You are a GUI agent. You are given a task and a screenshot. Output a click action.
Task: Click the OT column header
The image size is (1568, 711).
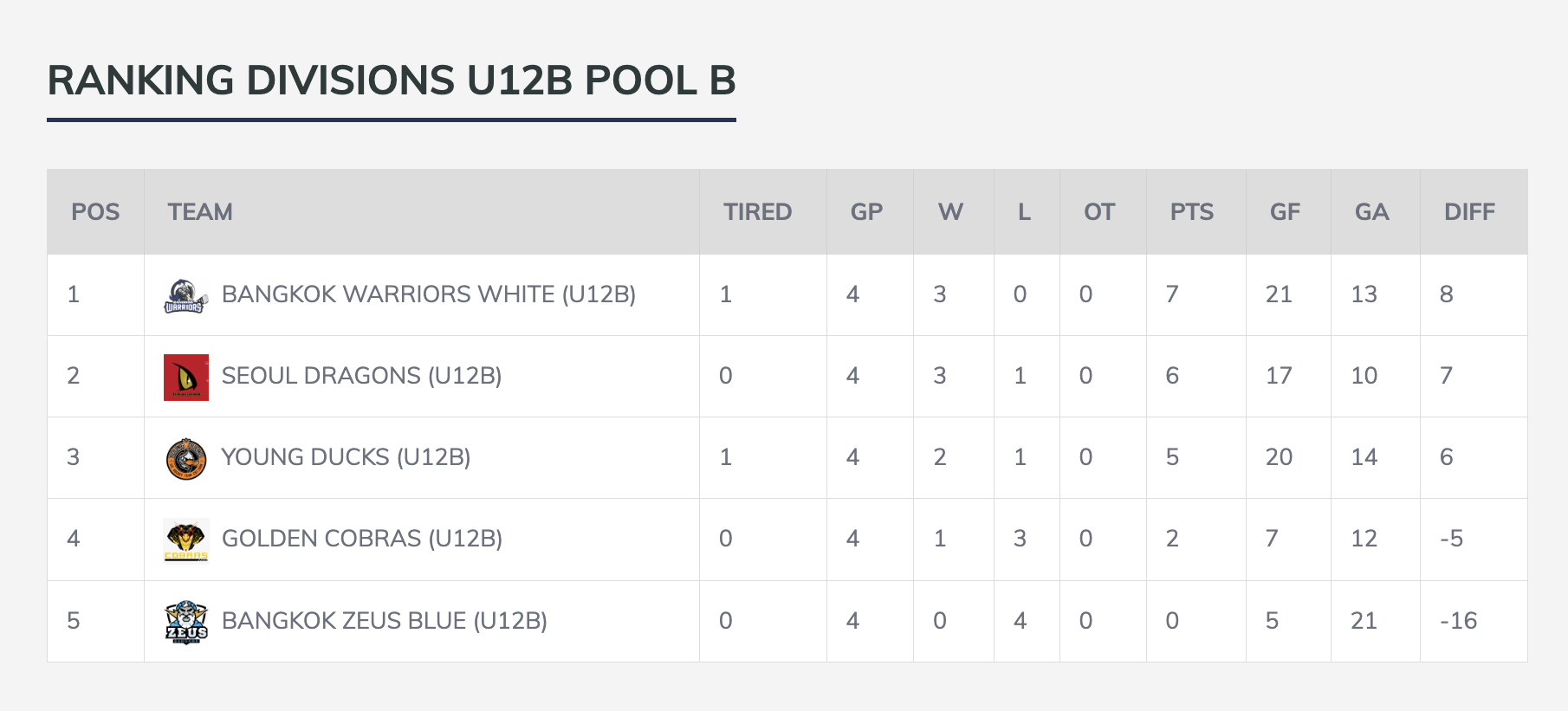click(1098, 212)
